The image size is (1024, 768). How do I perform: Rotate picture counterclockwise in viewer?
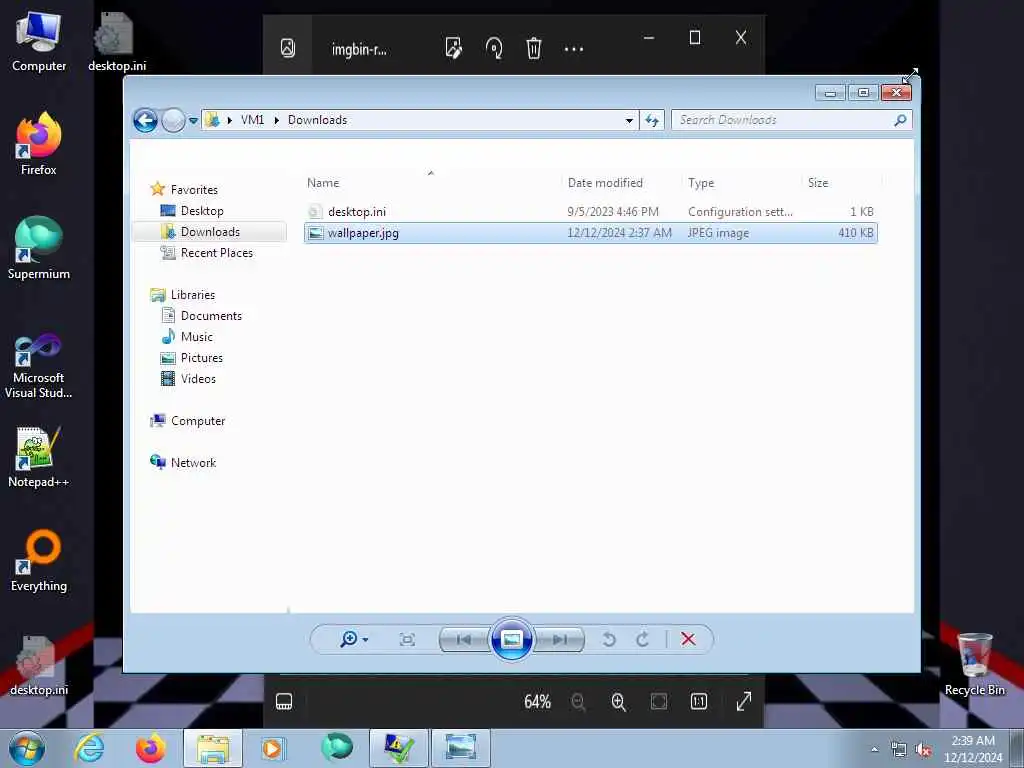[609, 639]
